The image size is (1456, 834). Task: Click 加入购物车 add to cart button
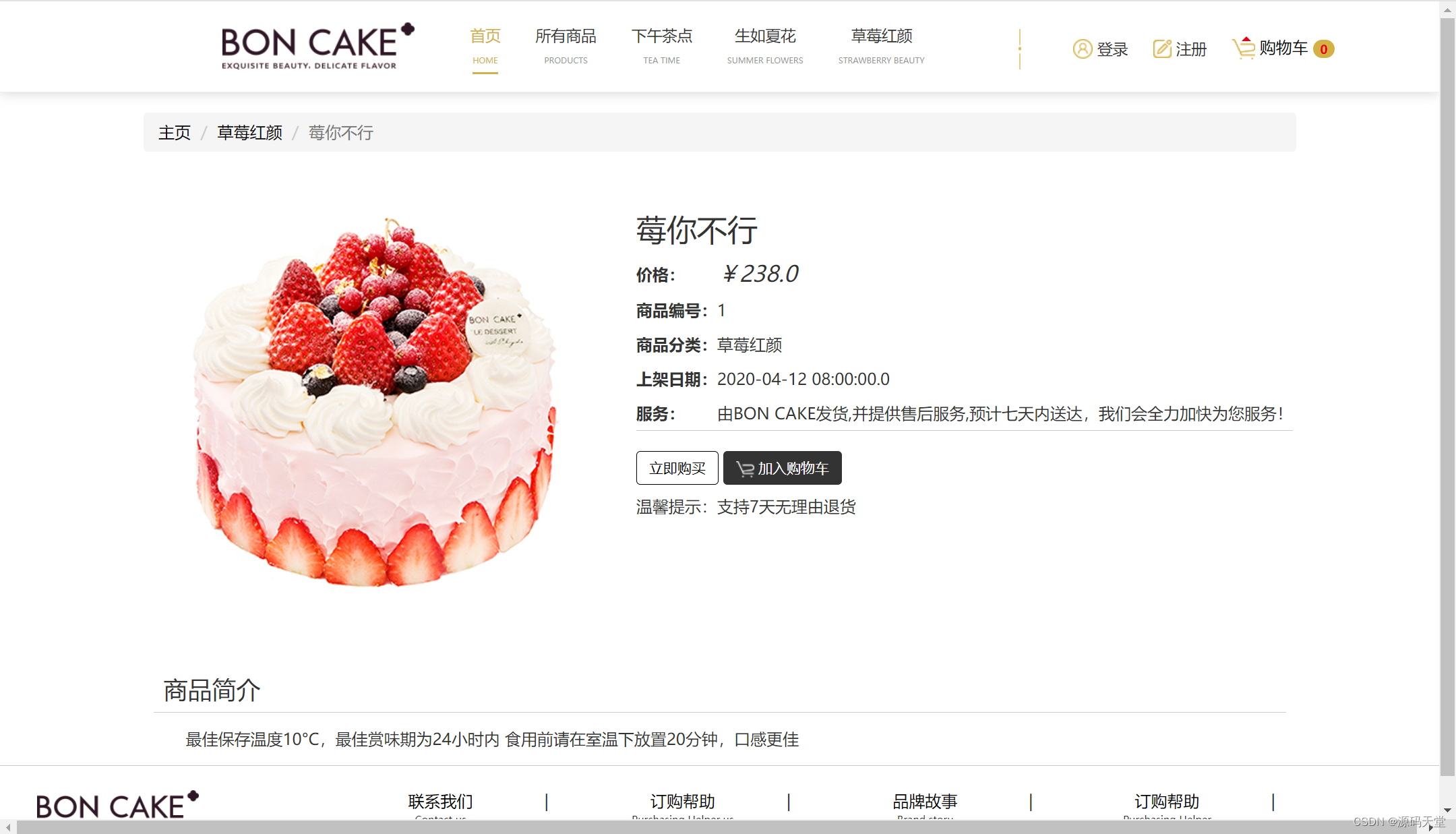(782, 468)
